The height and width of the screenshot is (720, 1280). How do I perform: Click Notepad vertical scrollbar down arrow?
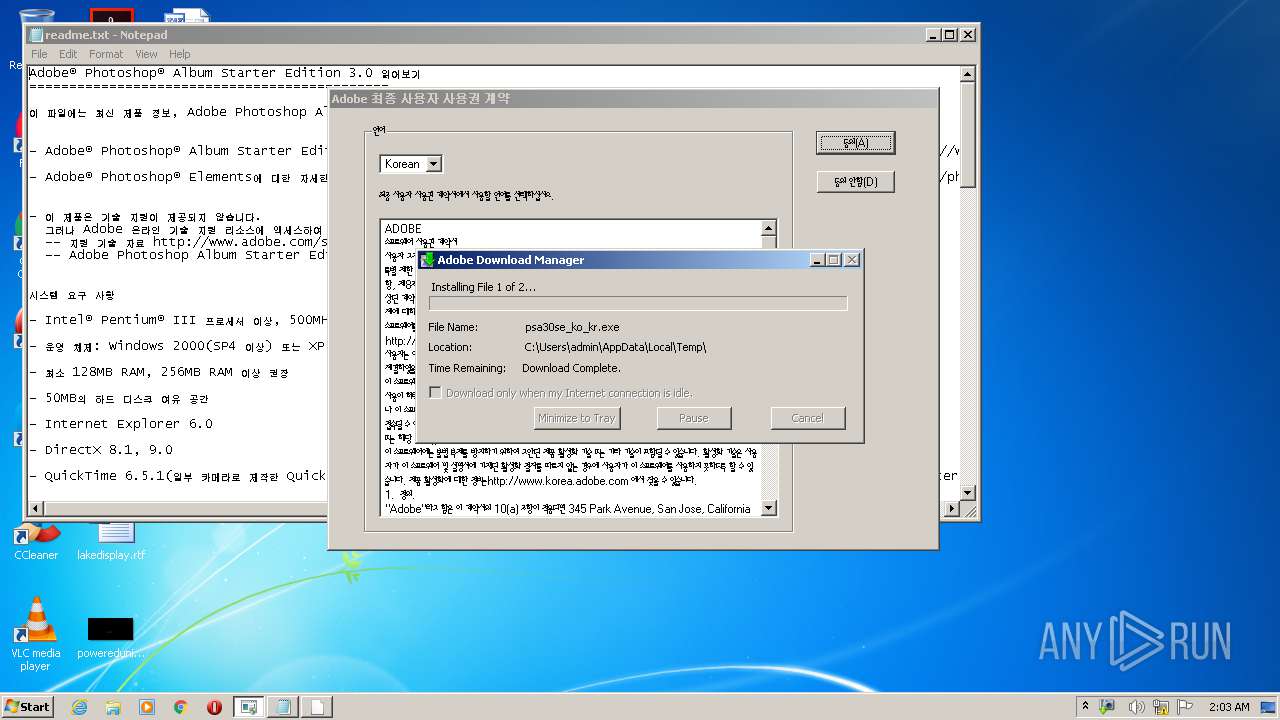coord(968,493)
